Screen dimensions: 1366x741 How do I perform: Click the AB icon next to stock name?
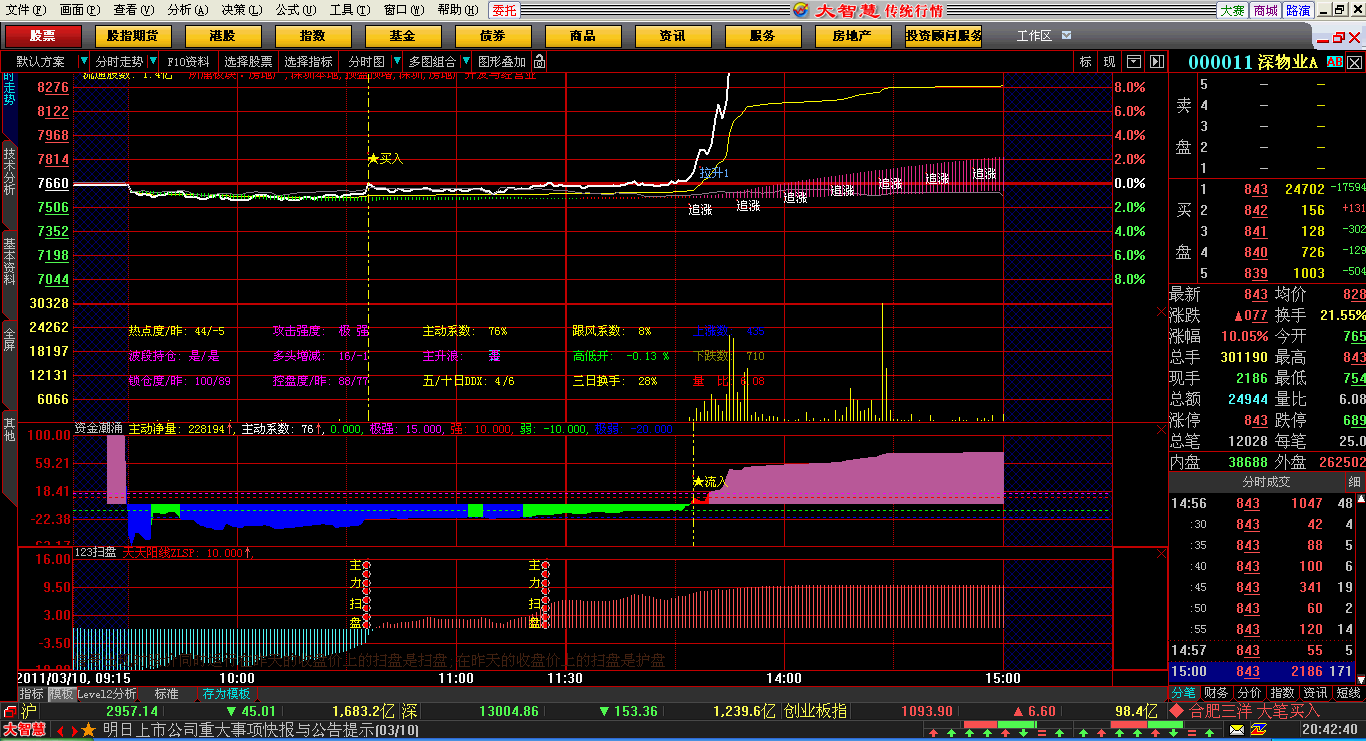pos(1335,62)
